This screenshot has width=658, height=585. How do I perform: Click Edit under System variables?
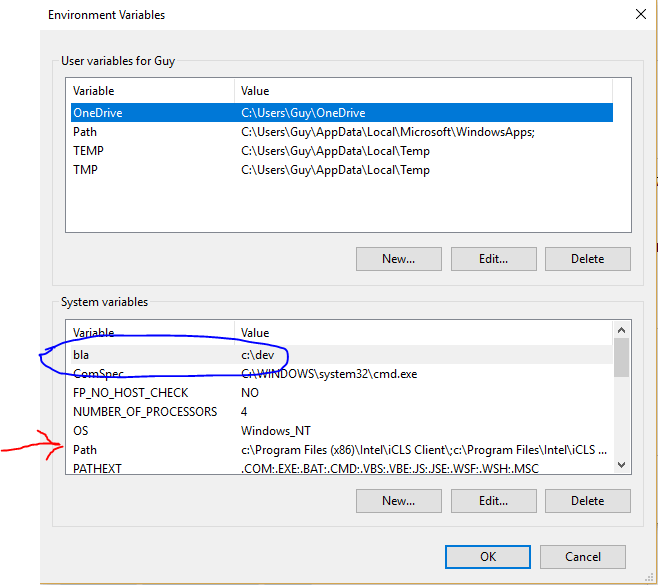pyautogui.click(x=494, y=501)
